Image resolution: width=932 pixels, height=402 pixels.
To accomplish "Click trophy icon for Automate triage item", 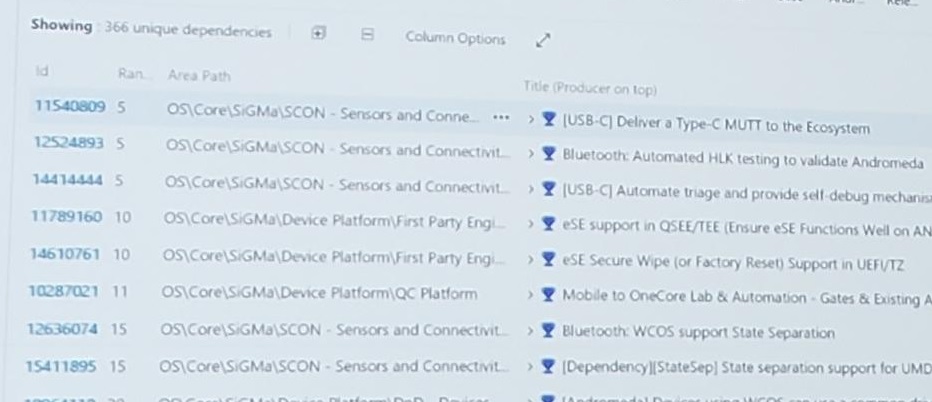I will [x=549, y=190].
